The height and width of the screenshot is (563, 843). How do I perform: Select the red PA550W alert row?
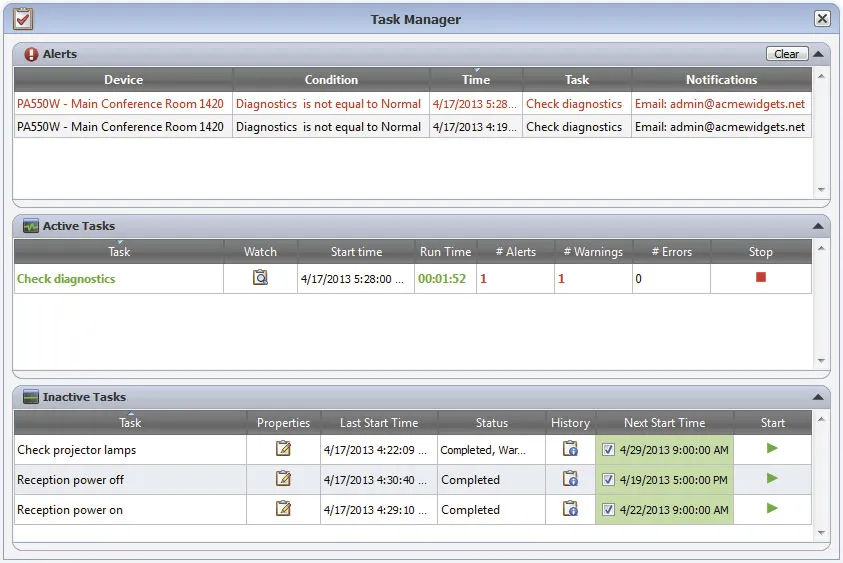tap(412, 104)
